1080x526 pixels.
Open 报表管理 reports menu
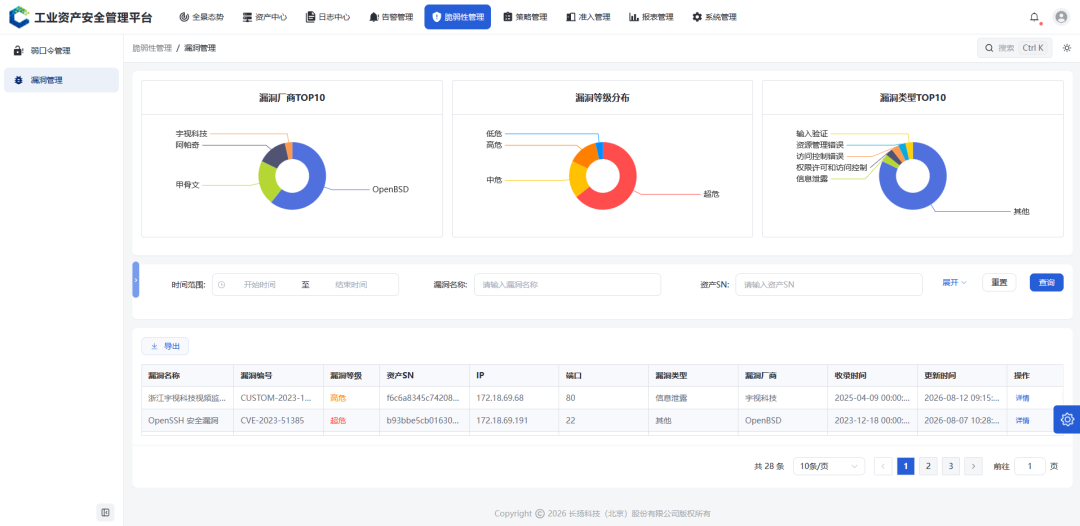(x=651, y=17)
